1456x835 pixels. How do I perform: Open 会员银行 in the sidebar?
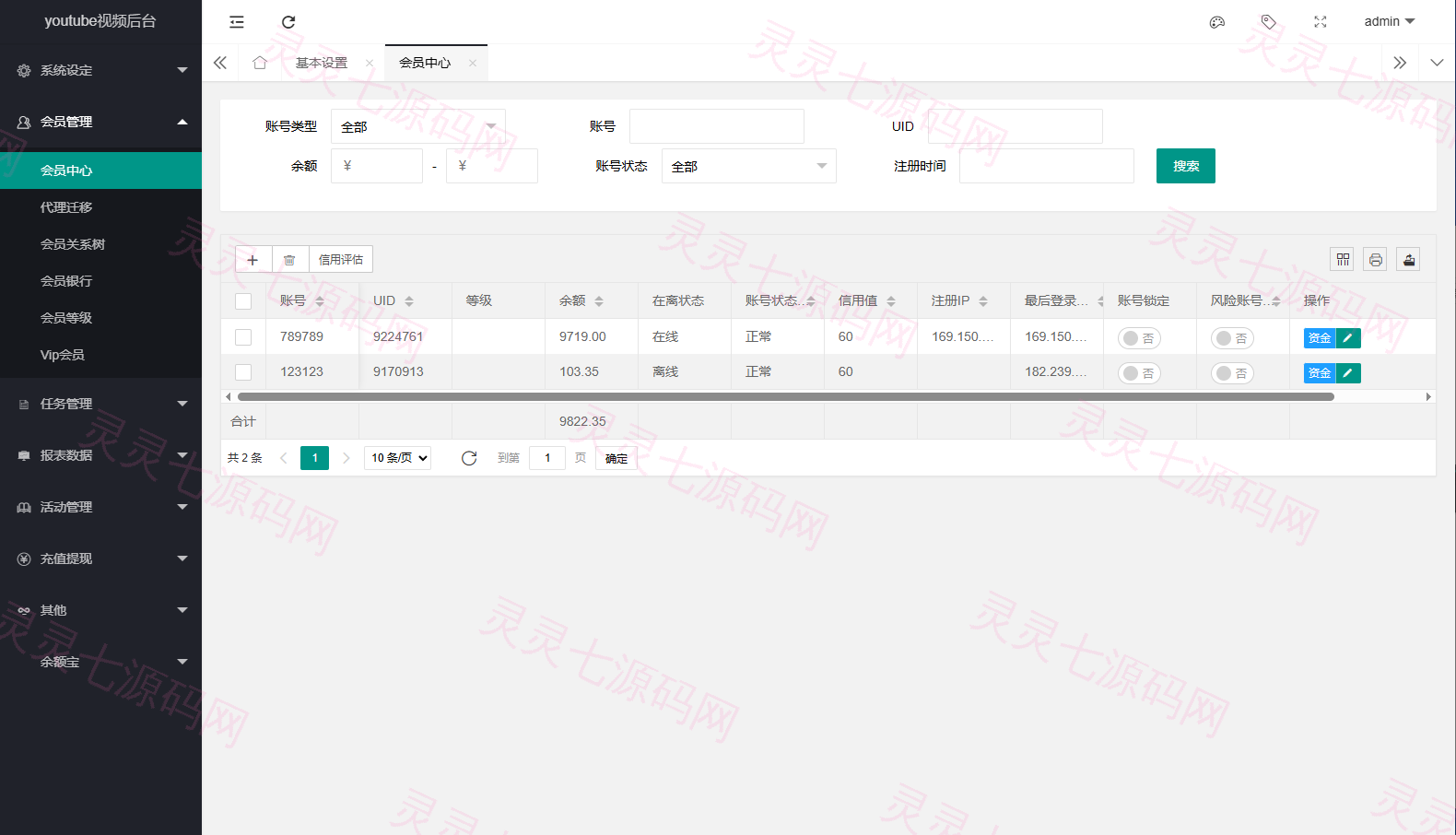tap(100, 281)
